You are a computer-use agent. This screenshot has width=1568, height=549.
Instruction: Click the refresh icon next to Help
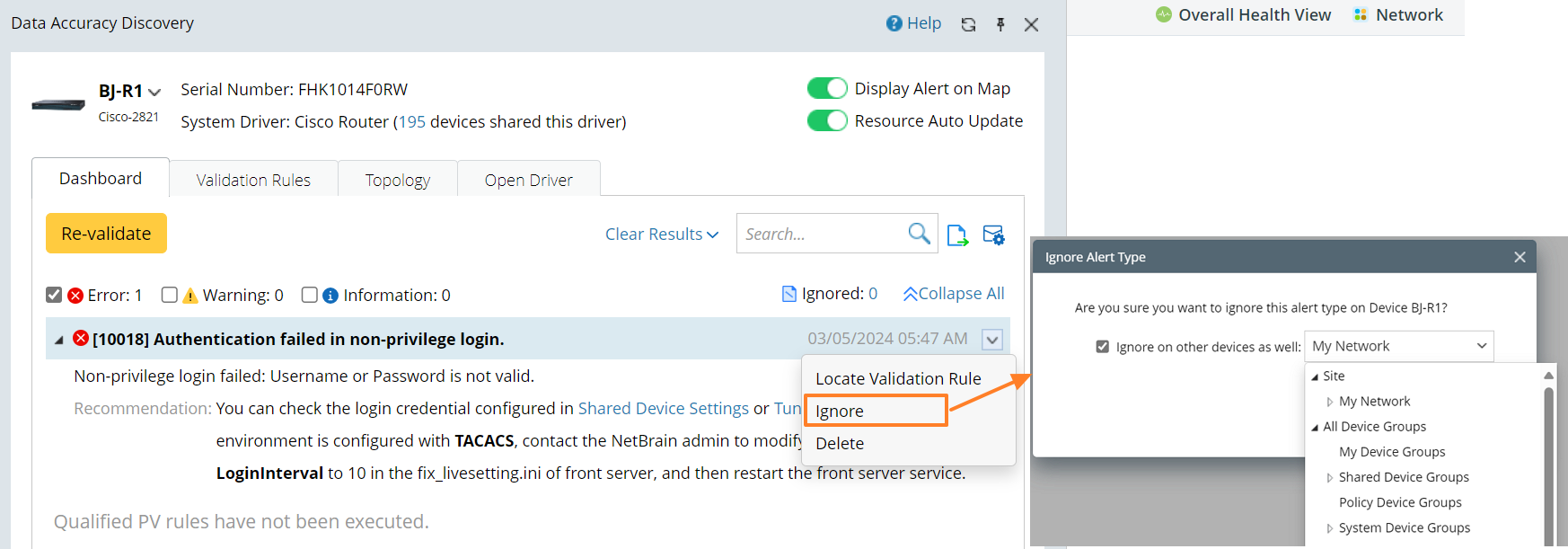coord(968,24)
